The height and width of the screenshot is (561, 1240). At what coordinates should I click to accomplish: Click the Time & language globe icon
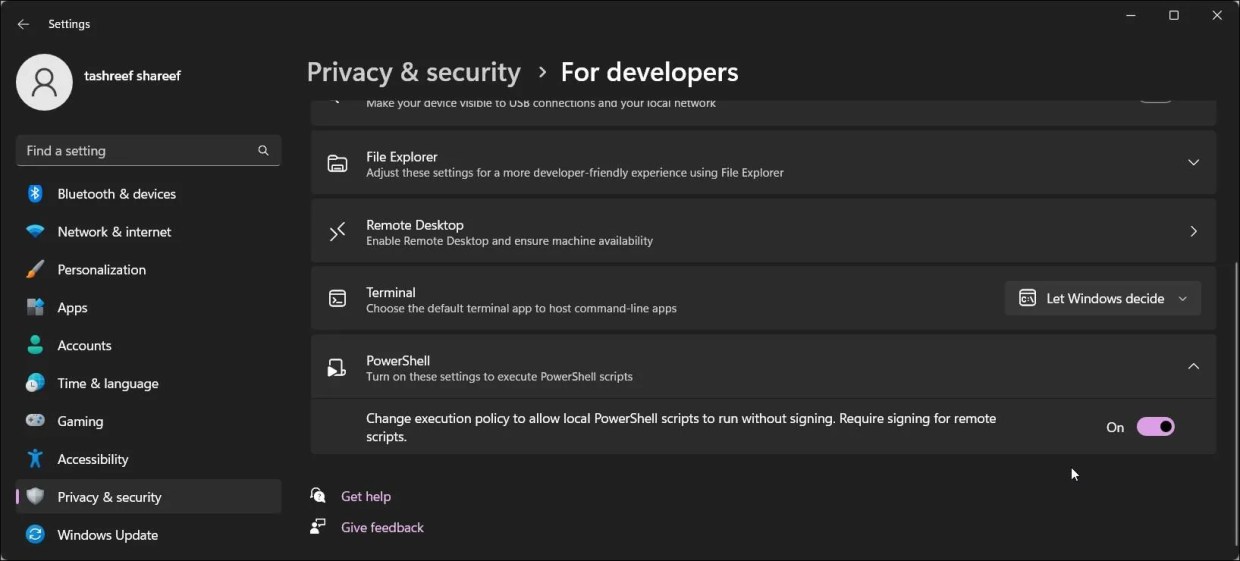35,383
